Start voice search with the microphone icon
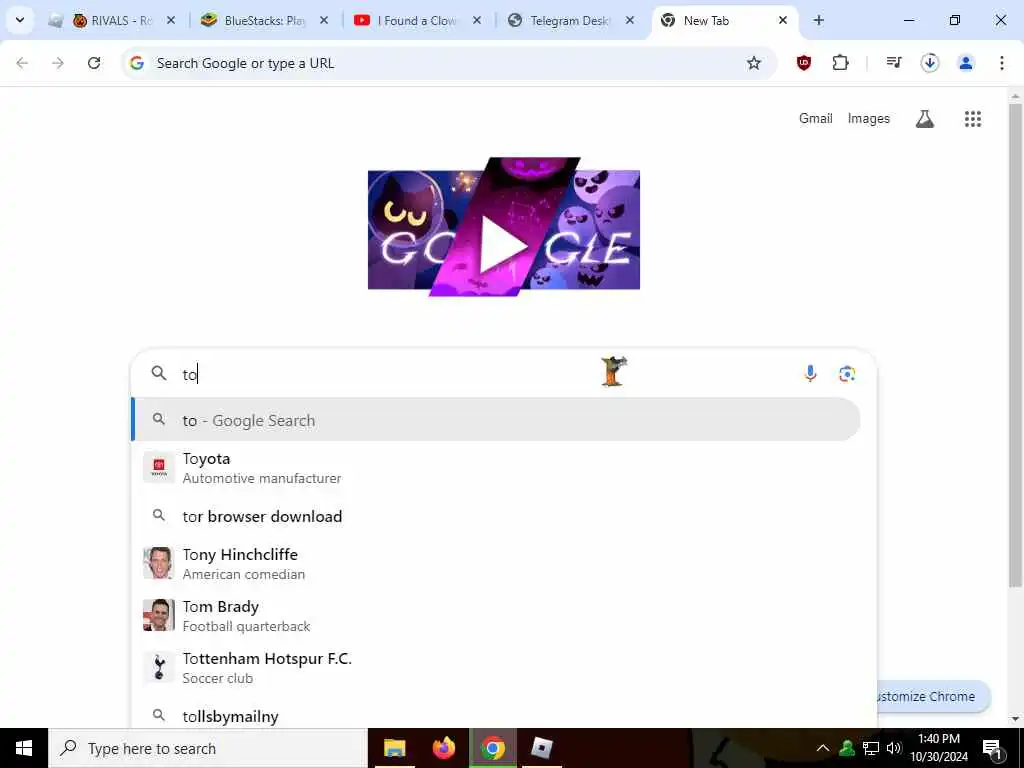The image size is (1024, 768). pyautogui.click(x=810, y=374)
